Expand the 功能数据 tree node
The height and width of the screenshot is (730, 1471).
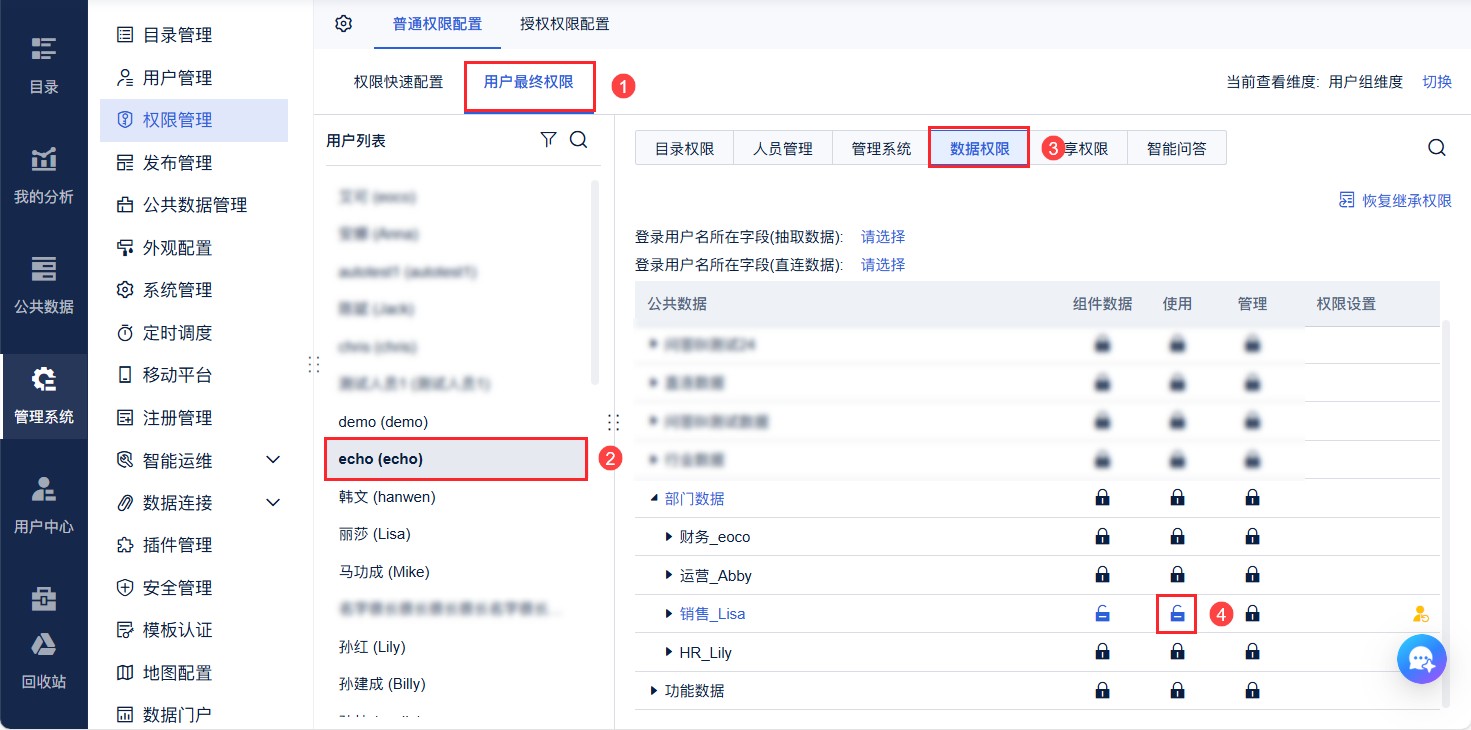pyautogui.click(x=654, y=690)
